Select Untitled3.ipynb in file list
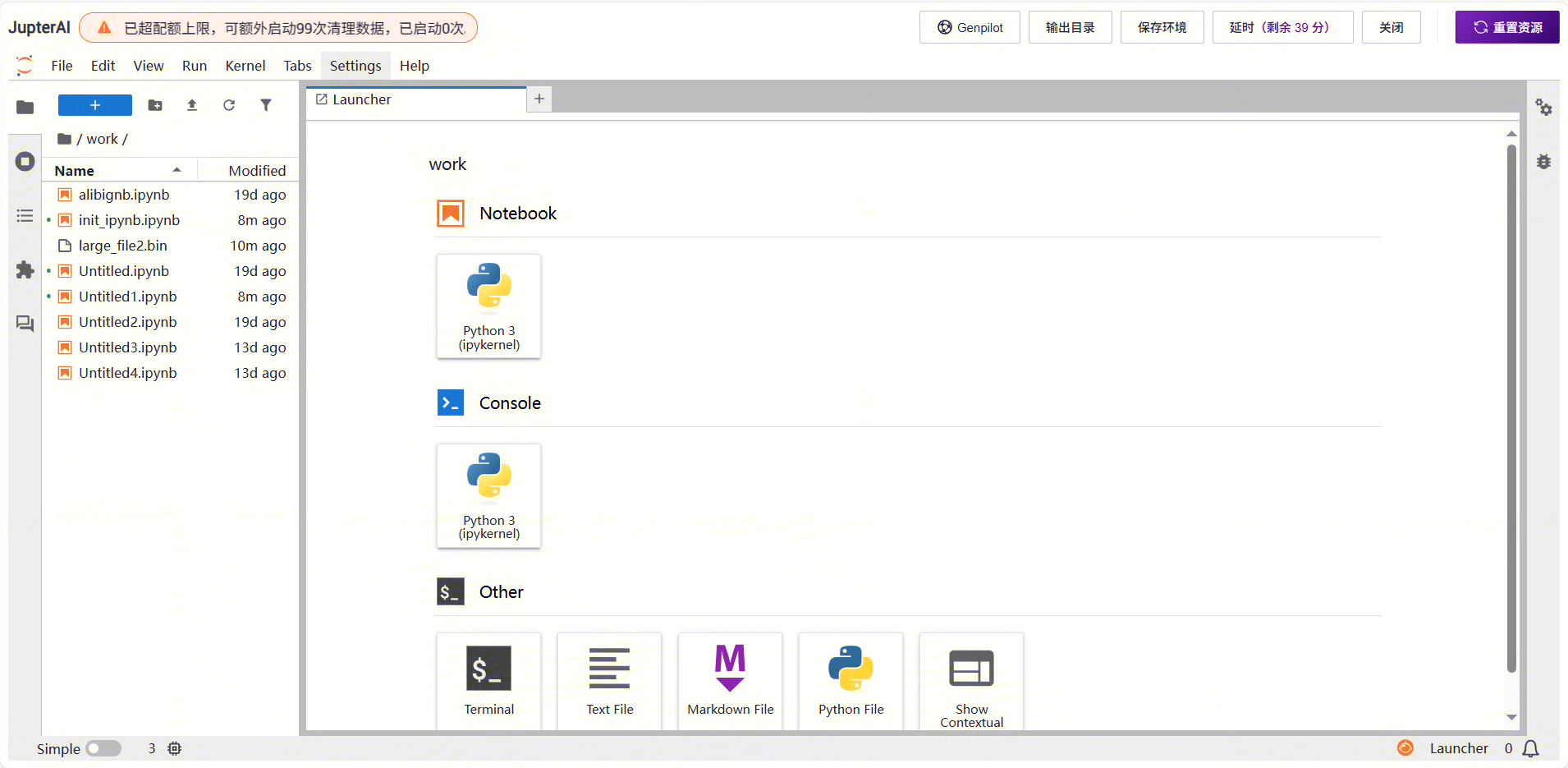Image resolution: width=1568 pixels, height=768 pixels. pos(171,347)
